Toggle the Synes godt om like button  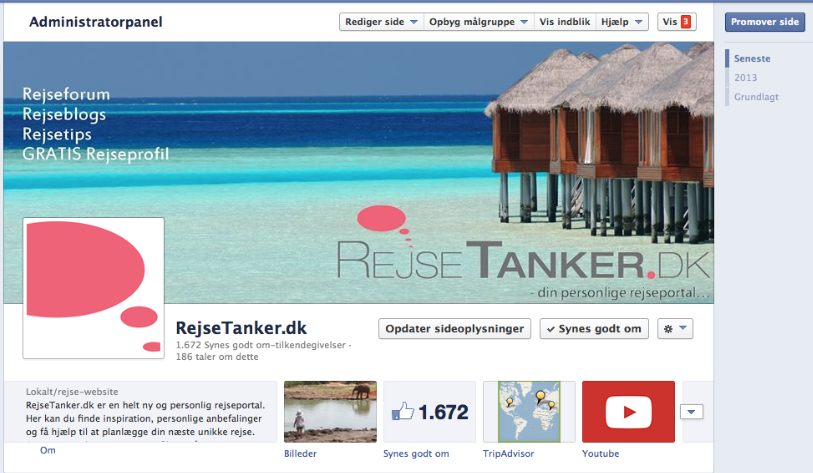point(594,329)
